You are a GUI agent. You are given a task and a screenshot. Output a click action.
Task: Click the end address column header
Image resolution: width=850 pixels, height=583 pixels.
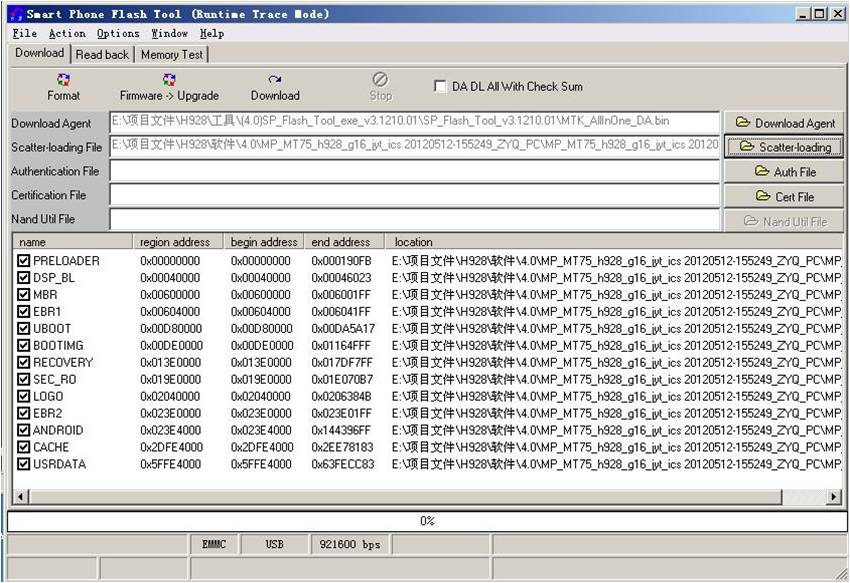click(344, 242)
